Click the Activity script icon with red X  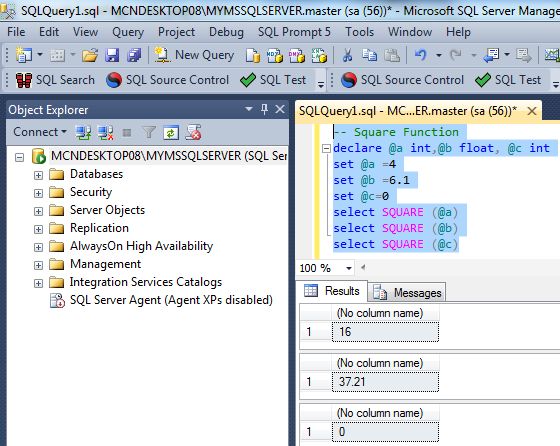pos(193,132)
